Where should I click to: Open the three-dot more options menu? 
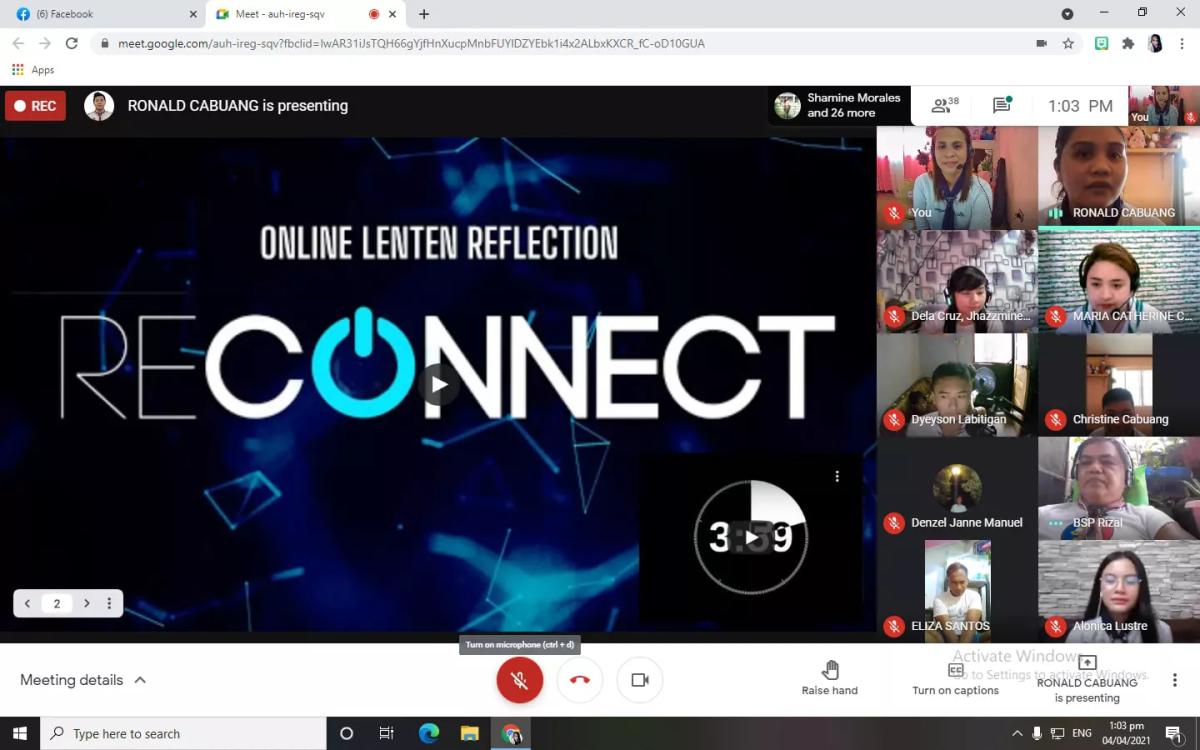tap(1175, 678)
